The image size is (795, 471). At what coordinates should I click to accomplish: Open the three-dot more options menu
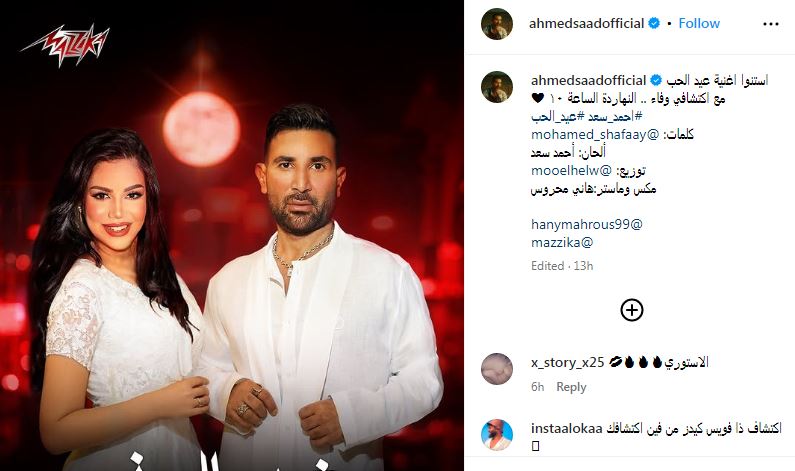(x=770, y=24)
